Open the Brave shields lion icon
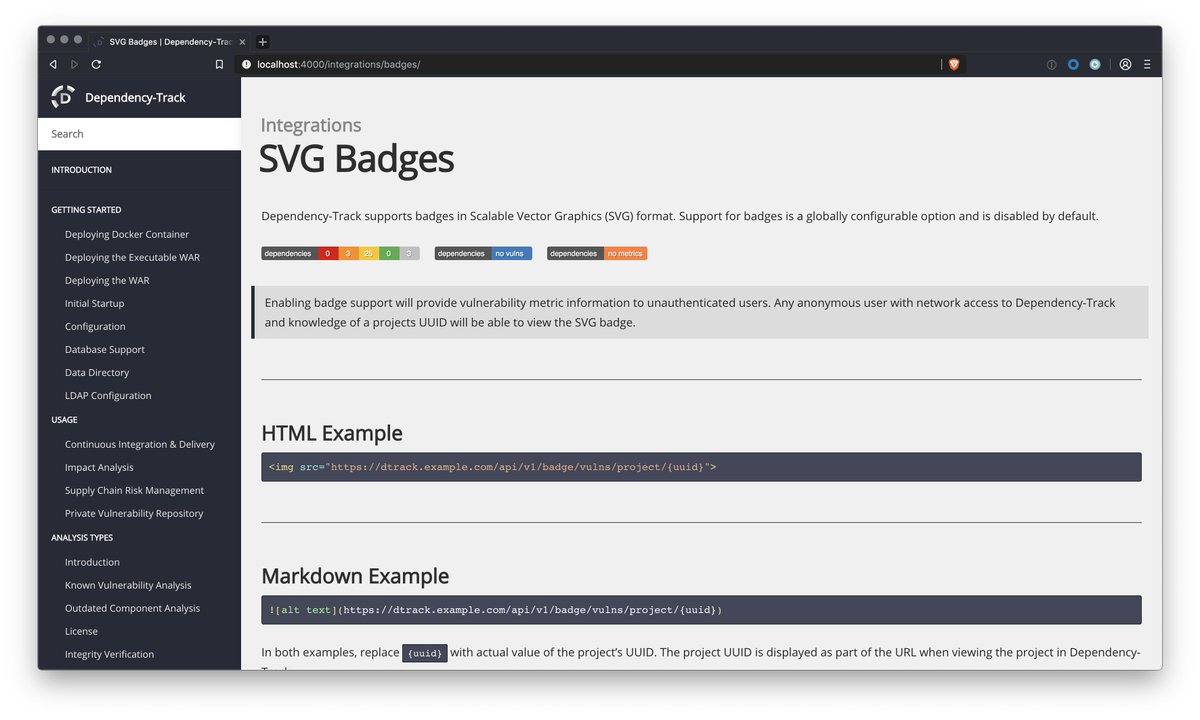The image size is (1200, 720). (x=954, y=64)
